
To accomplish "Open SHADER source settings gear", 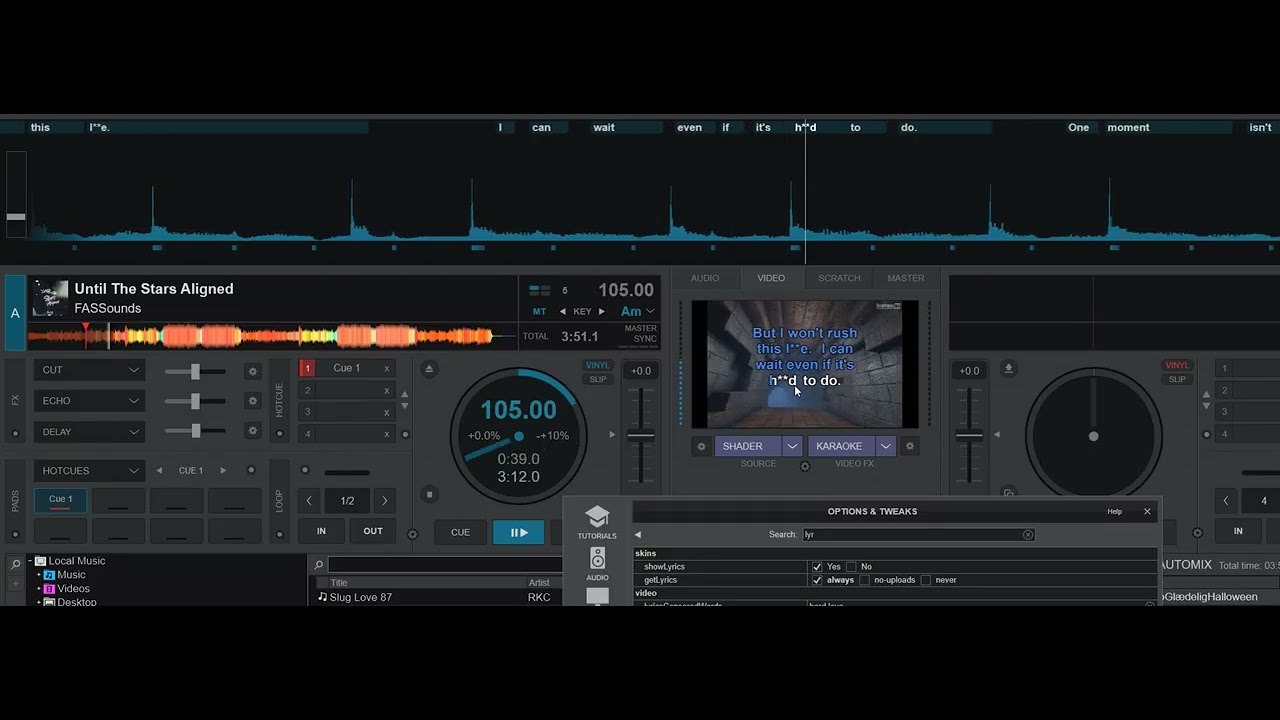I will [x=701, y=446].
